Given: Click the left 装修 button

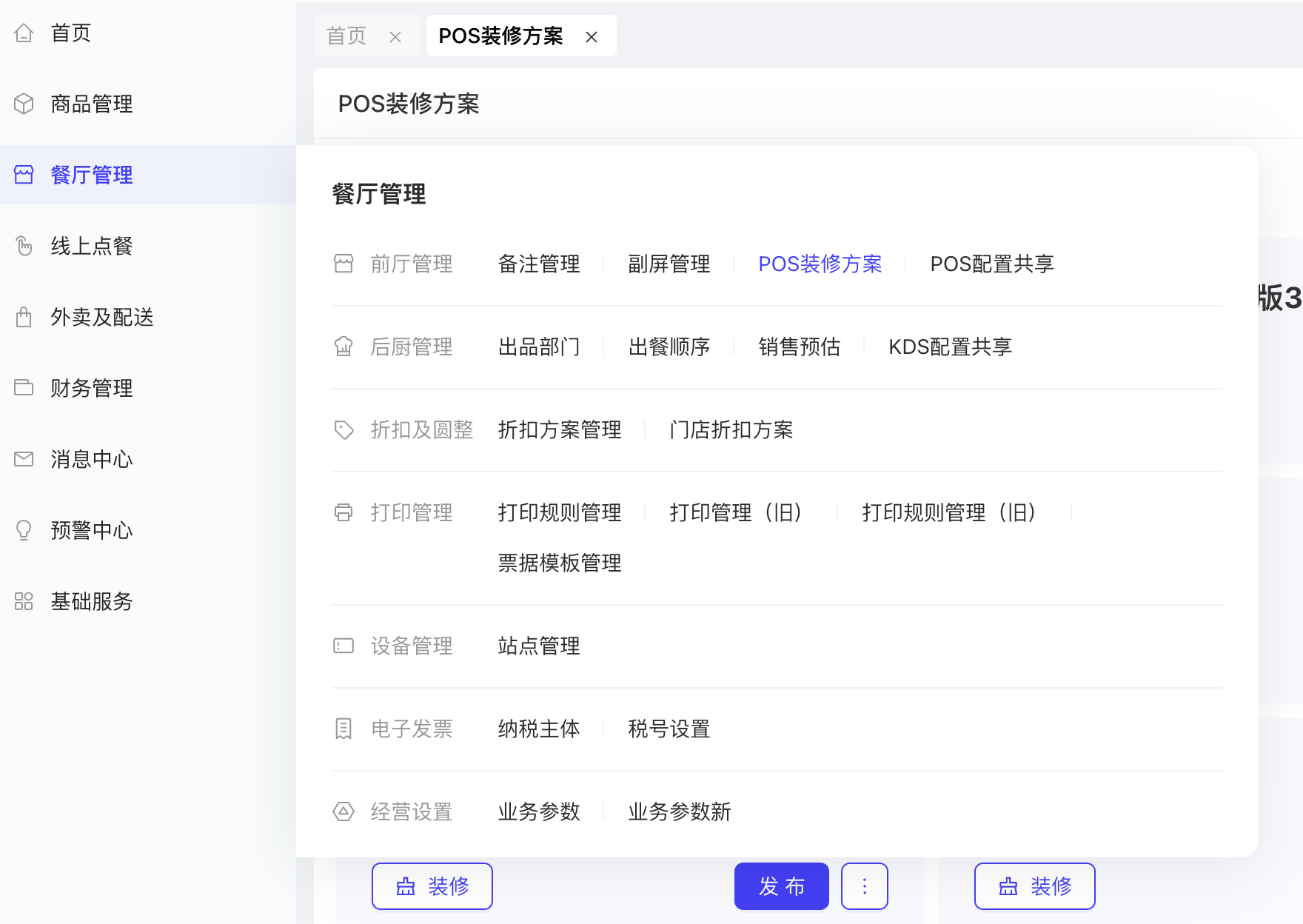Looking at the screenshot, I should (x=432, y=886).
